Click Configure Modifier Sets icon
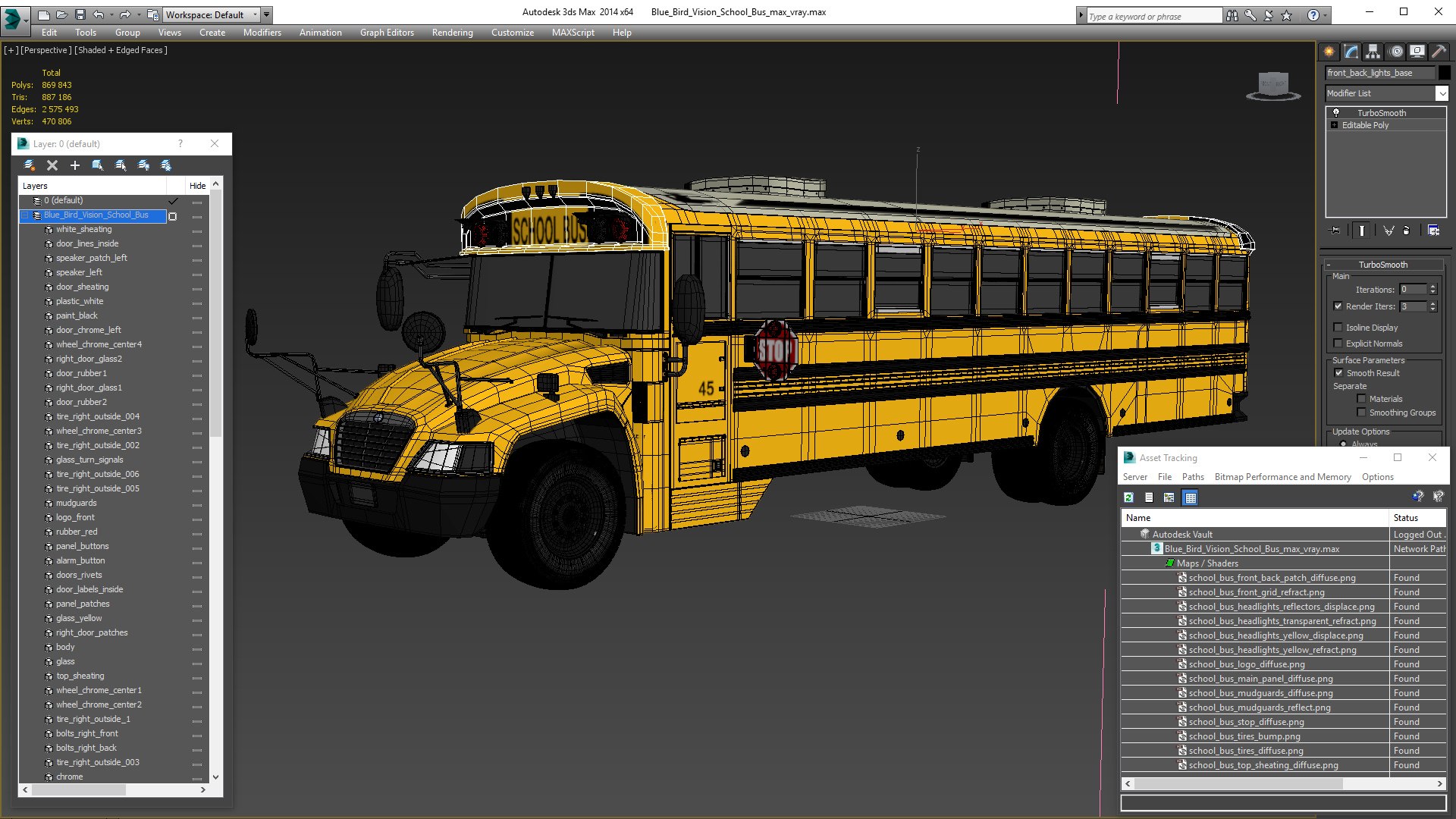1456x819 pixels. pyautogui.click(x=1433, y=231)
